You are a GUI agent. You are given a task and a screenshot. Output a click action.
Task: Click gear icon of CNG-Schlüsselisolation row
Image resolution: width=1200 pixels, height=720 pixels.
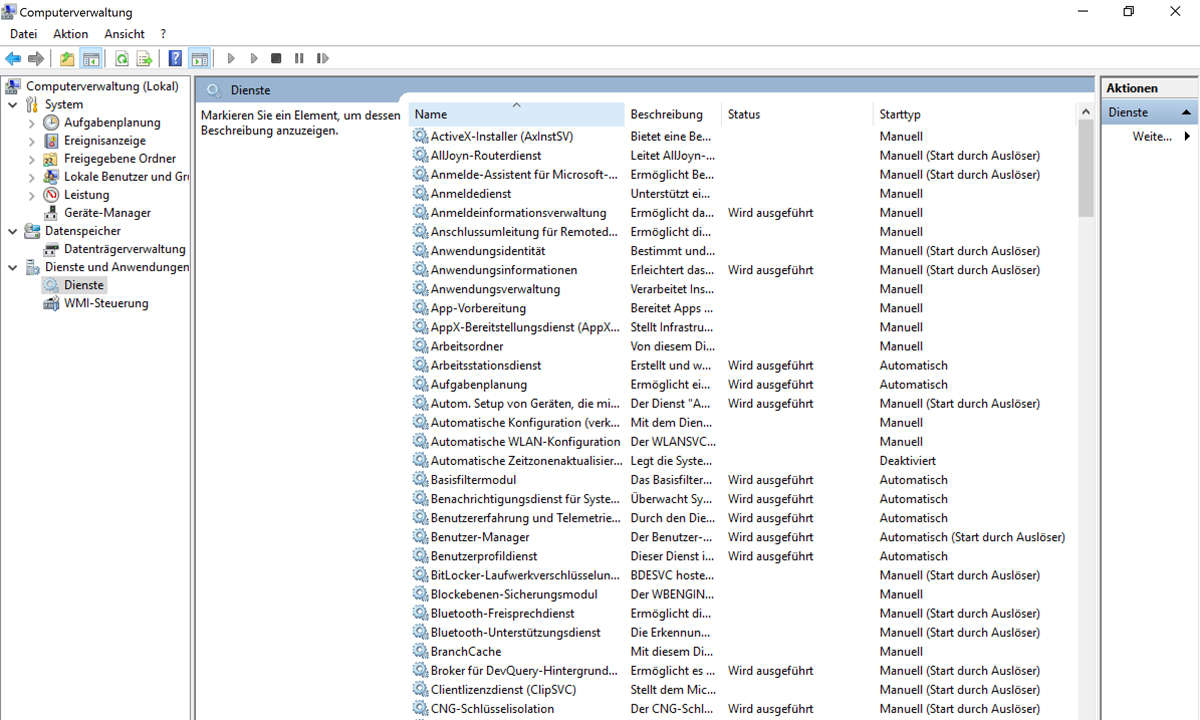point(420,709)
